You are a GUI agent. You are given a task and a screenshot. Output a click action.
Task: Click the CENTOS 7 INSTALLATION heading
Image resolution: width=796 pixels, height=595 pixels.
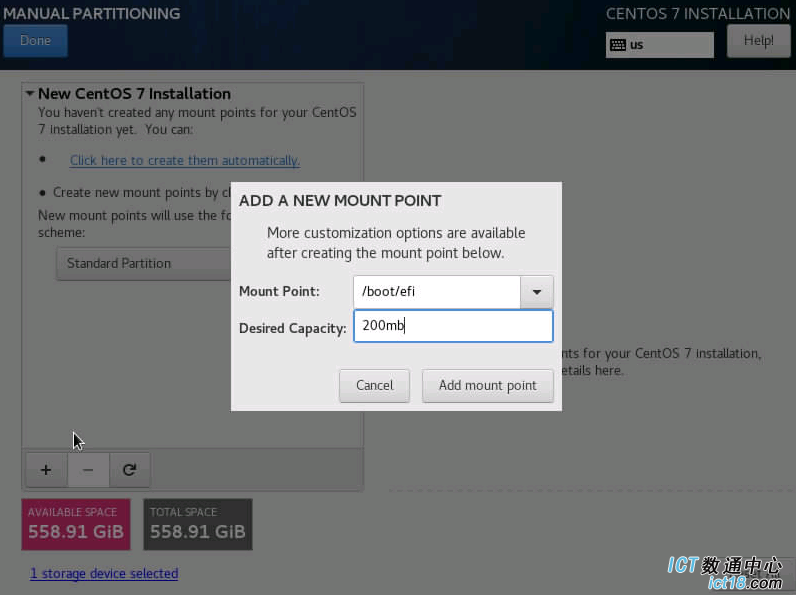point(698,14)
